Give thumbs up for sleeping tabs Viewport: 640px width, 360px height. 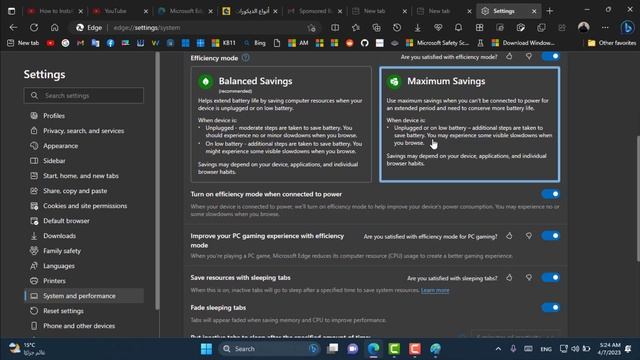(509, 278)
